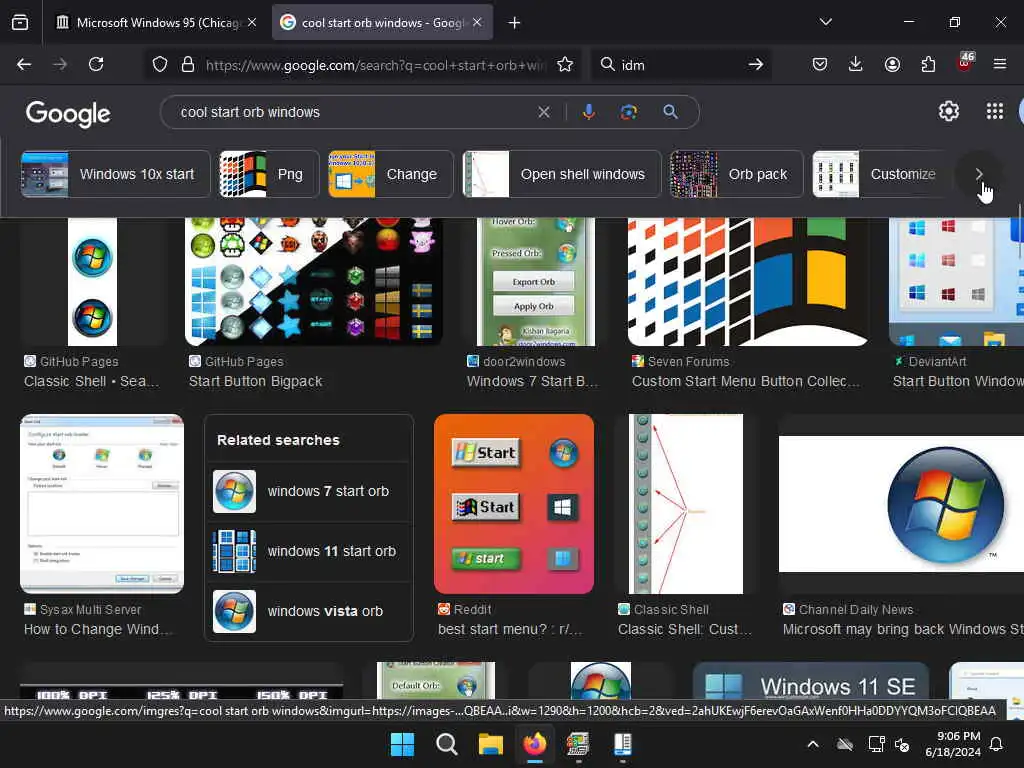Open Google Lens image search
This screenshot has width=1024, height=768.
[628, 112]
